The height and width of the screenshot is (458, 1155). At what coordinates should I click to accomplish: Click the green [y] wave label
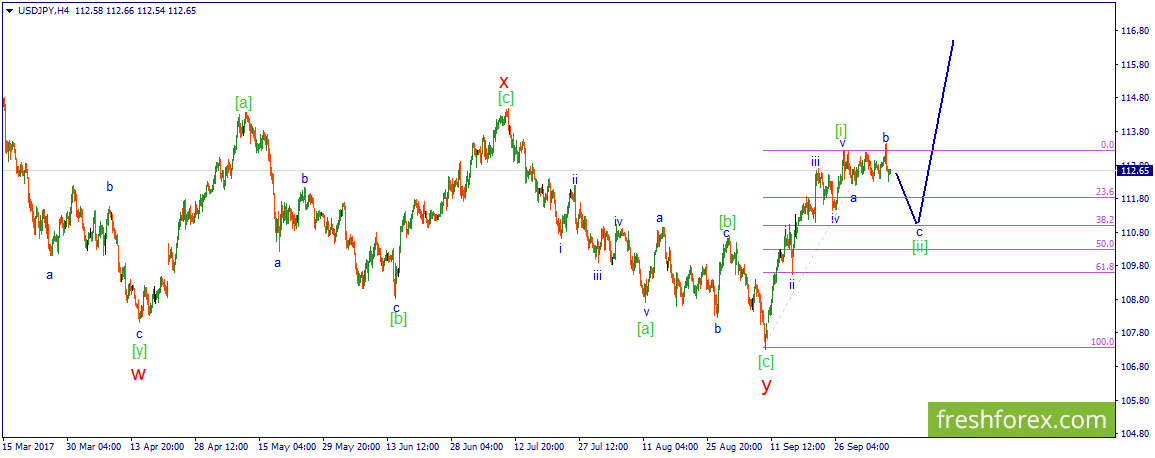pyautogui.click(x=139, y=351)
